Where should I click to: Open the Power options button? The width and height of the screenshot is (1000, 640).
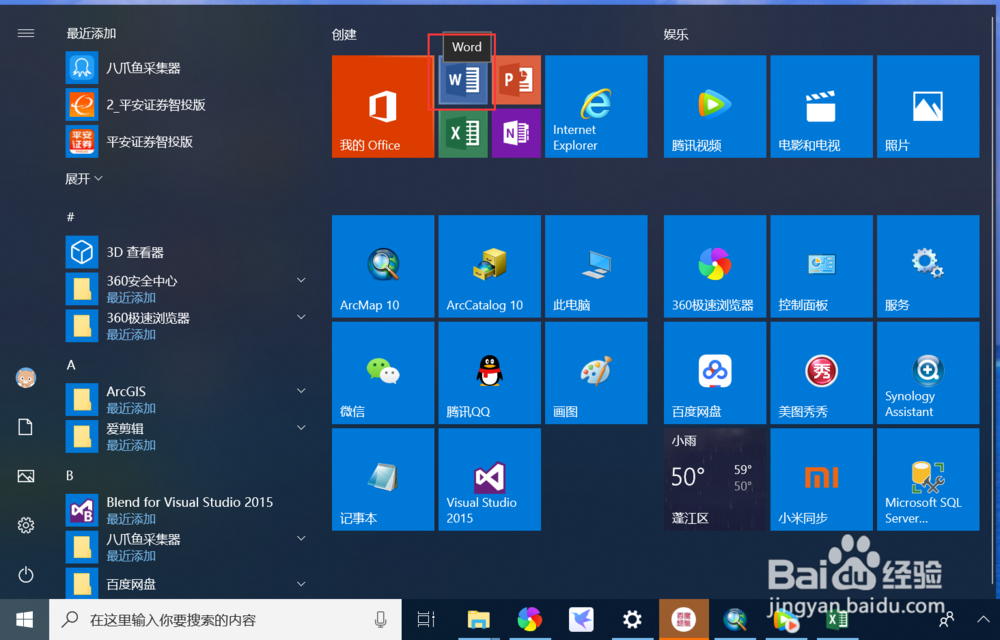click(x=26, y=575)
